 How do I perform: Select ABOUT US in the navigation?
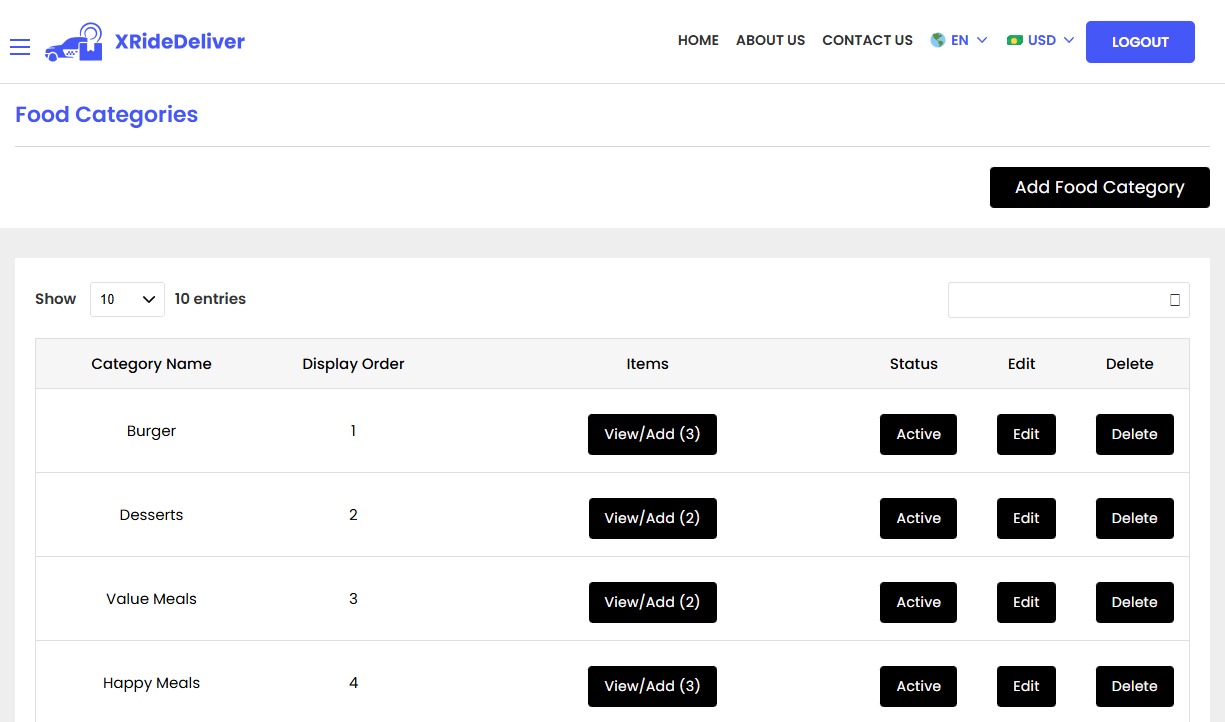[770, 40]
